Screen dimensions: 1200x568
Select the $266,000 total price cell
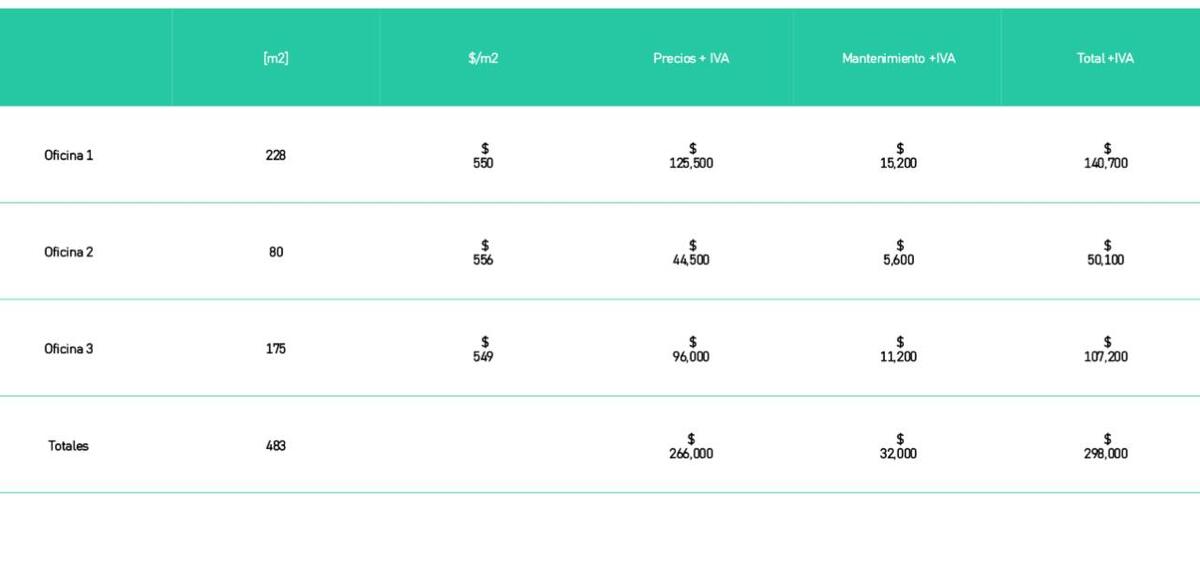(x=691, y=447)
